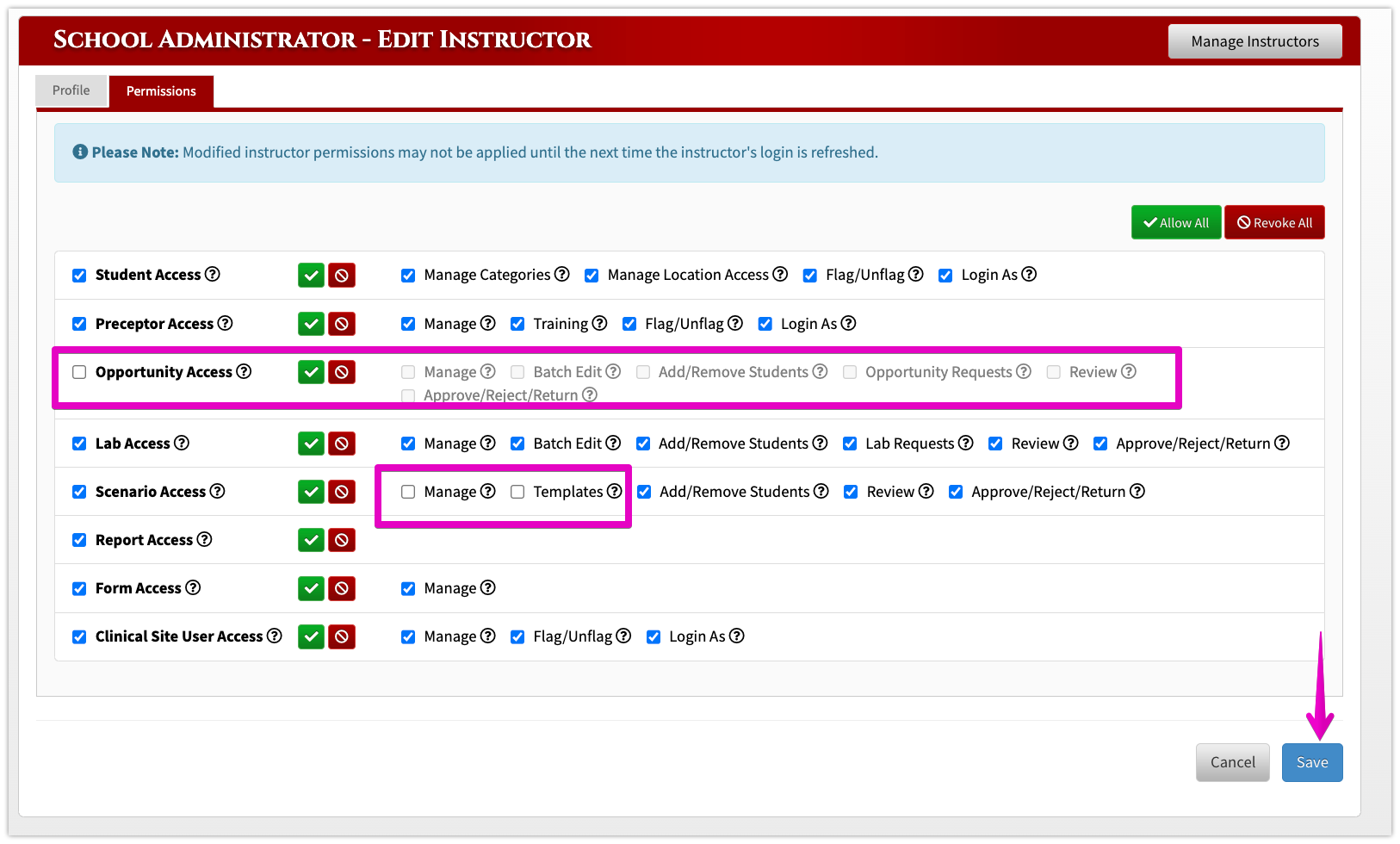Open the help icon beside Templates in Scenario Access
This screenshot has height=844, width=1400.
(x=614, y=491)
